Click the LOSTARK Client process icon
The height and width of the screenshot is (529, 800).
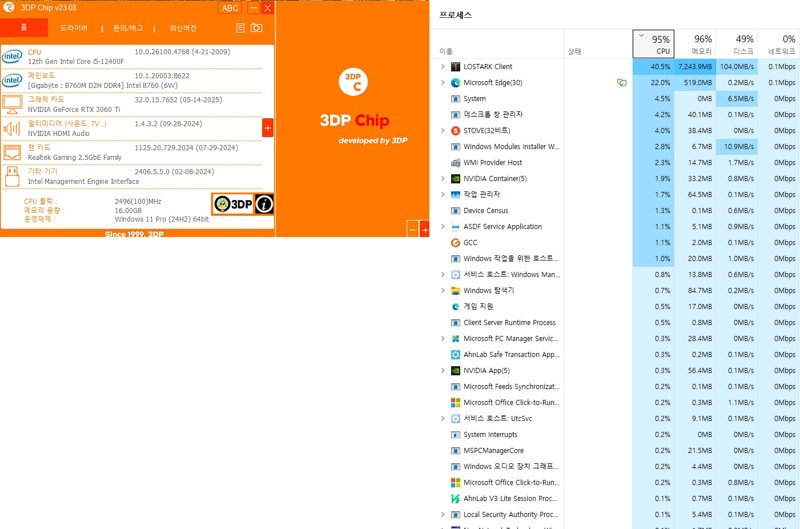click(456, 66)
